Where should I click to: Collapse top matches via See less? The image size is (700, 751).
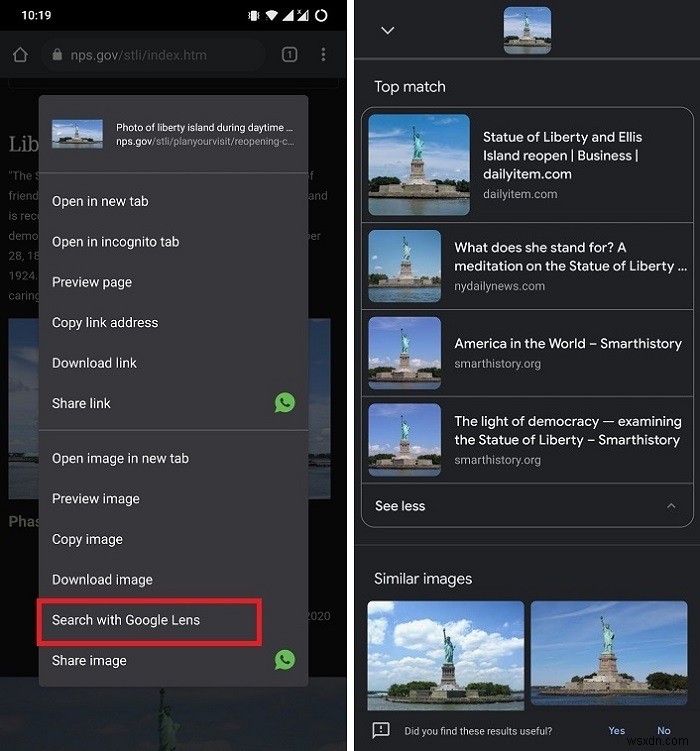(527, 506)
